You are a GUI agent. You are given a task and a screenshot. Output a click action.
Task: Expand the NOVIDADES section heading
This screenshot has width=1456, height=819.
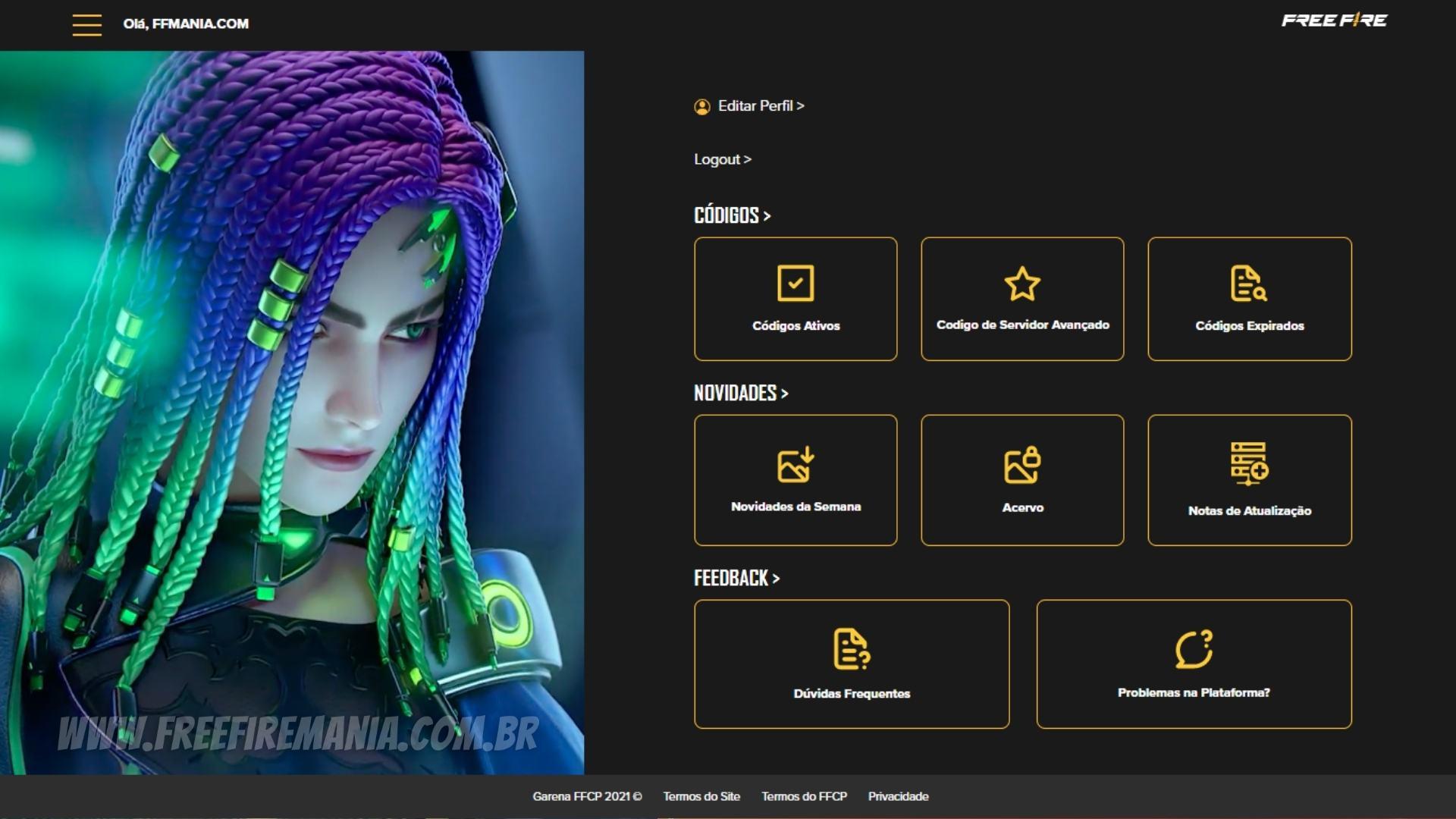(741, 393)
